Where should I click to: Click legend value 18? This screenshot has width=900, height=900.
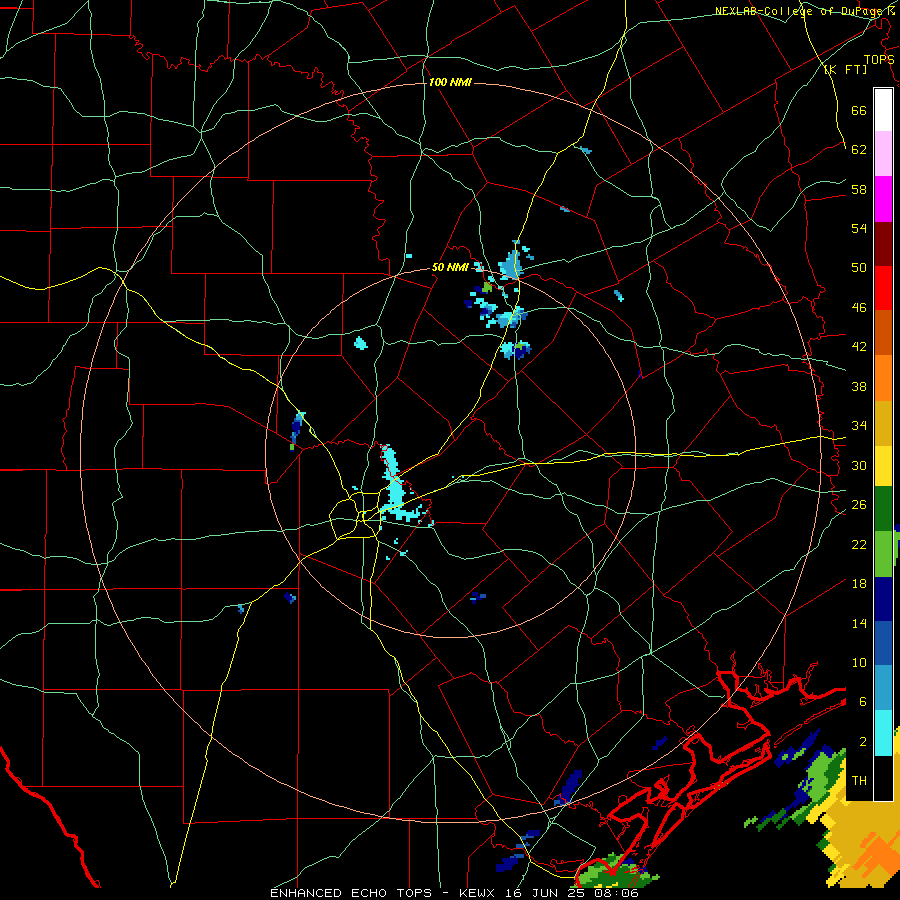click(859, 584)
